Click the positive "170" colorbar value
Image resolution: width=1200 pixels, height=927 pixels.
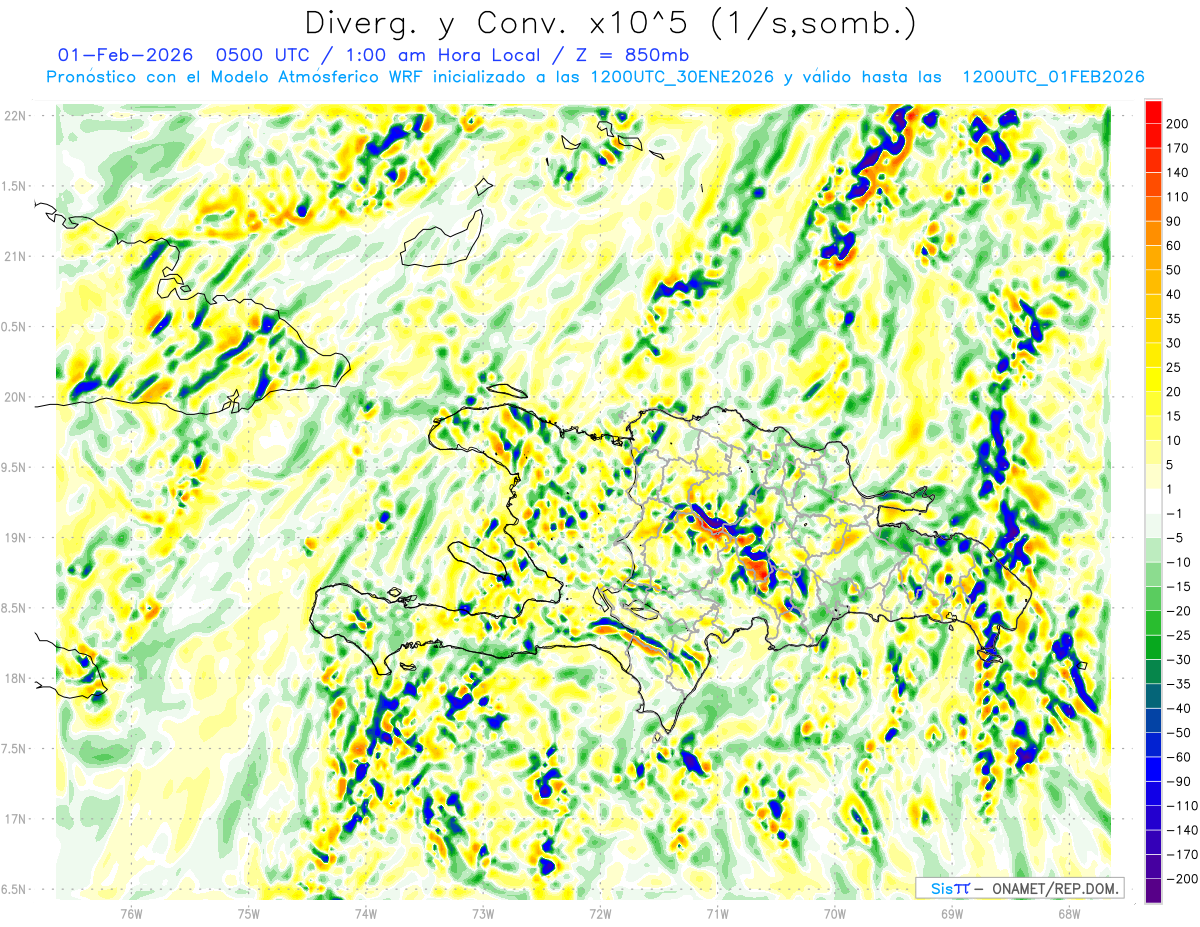tap(1179, 148)
